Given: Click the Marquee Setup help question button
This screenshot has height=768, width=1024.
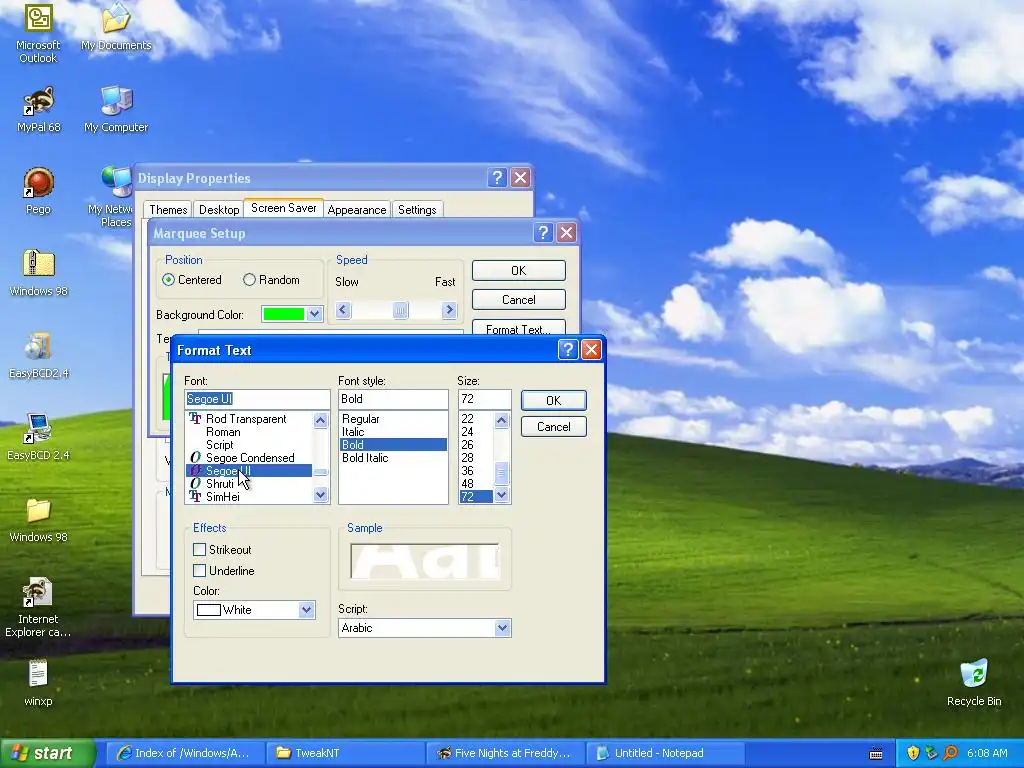Looking at the screenshot, I should (543, 232).
